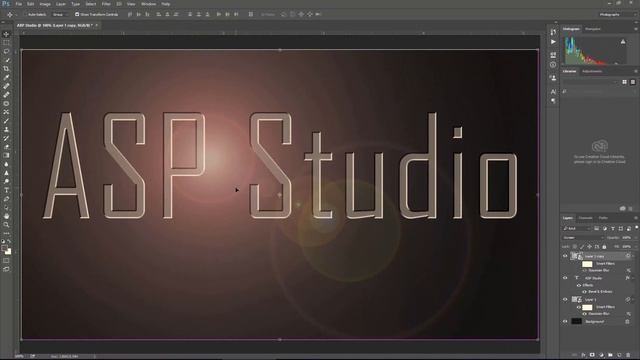Create a new layer
The image size is (640, 360).
coord(619,355)
